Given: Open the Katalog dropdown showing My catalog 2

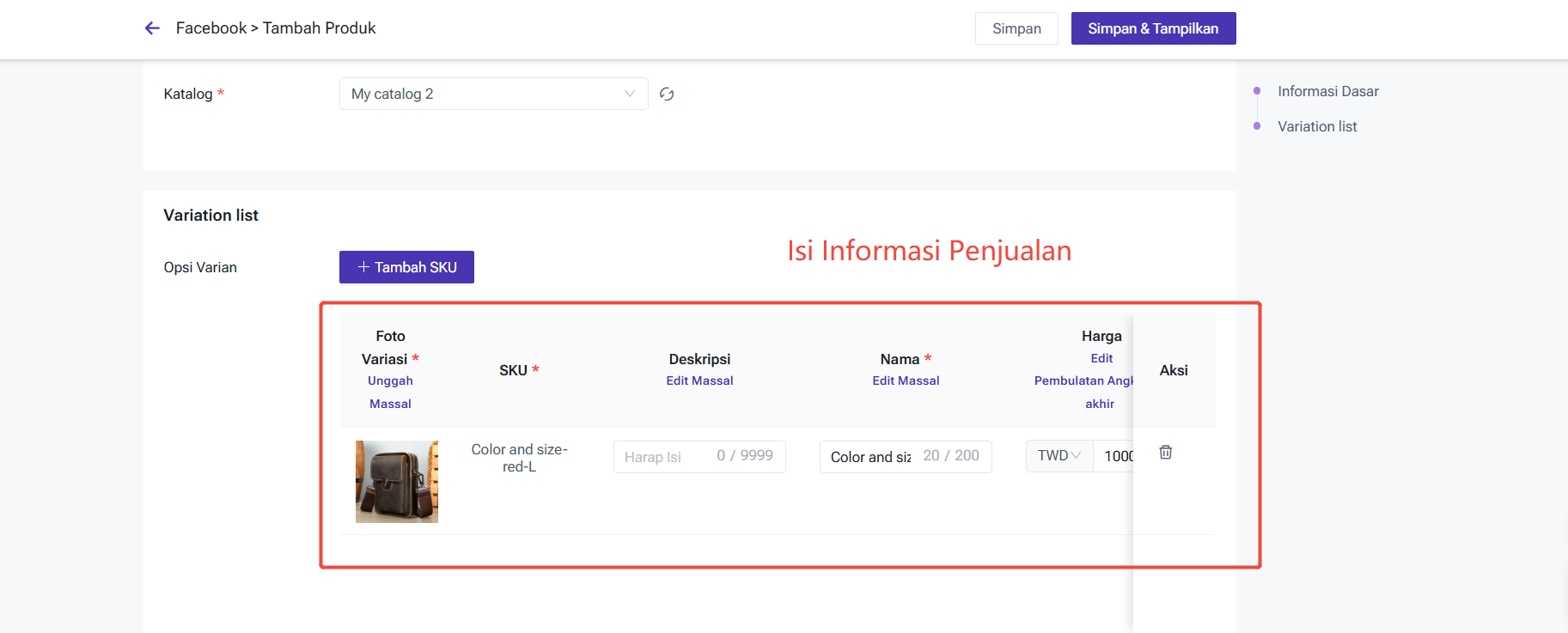Looking at the screenshot, I should (493, 94).
